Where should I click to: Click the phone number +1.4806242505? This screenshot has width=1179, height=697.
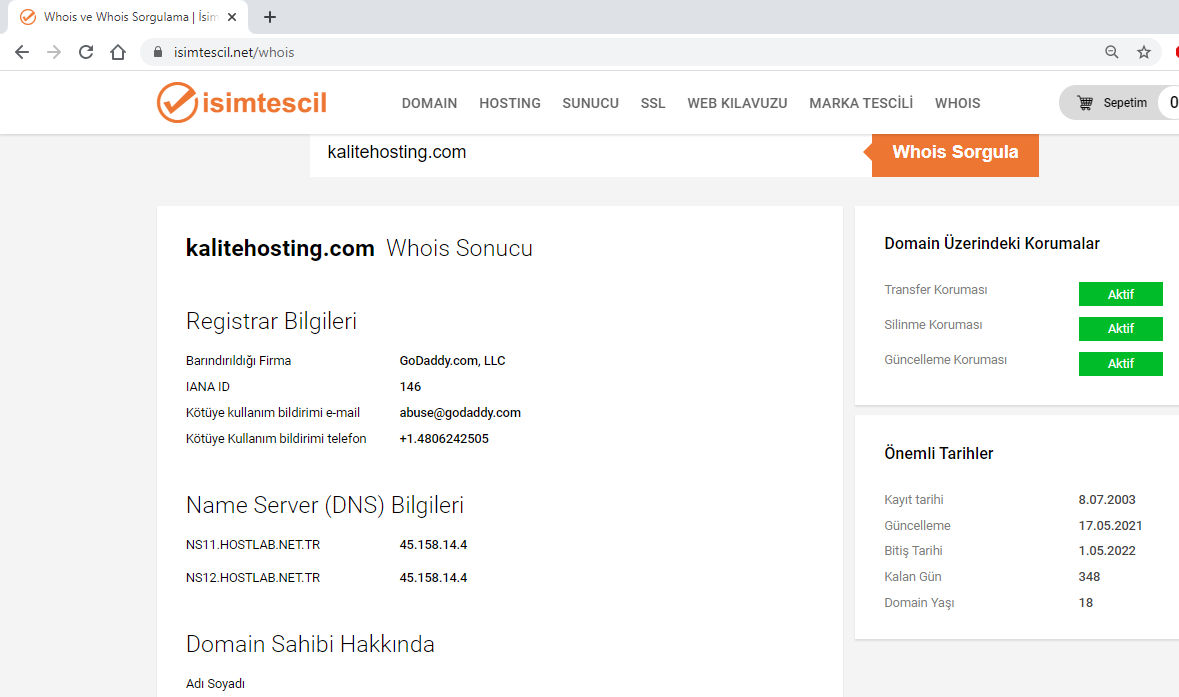(444, 438)
